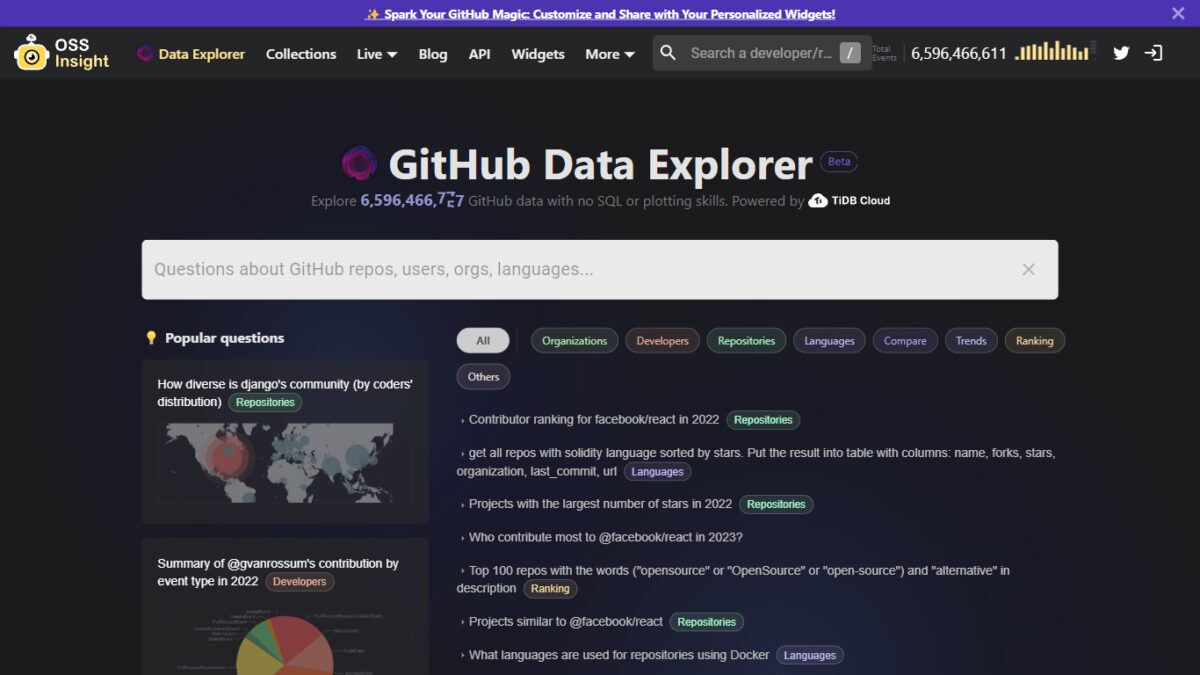Click the total events counter 6,596,466,611
The height and width of the screenshot is (675, 1200).
coord(959,54)
